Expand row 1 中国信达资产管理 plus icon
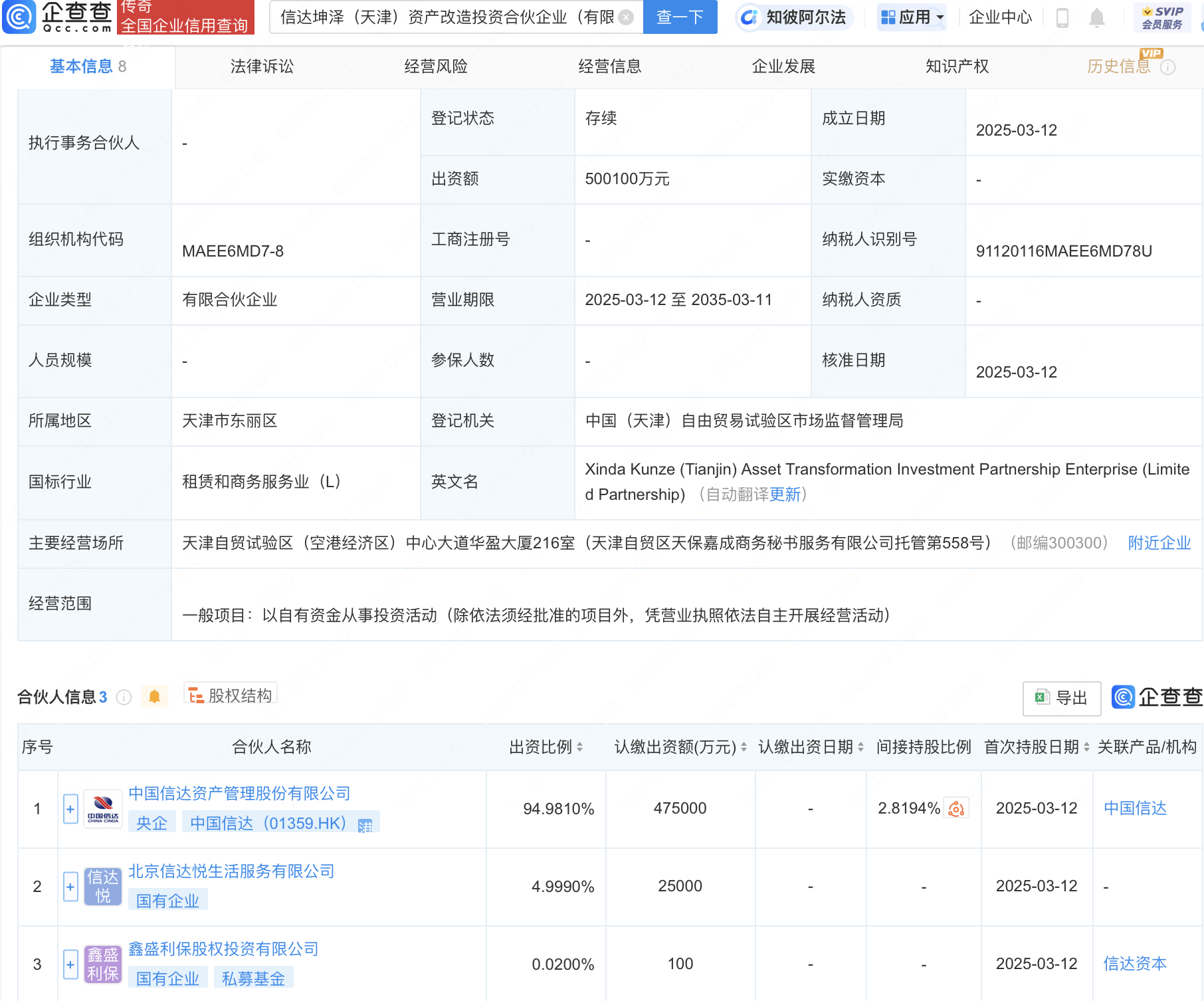 (x=70, y=809)
